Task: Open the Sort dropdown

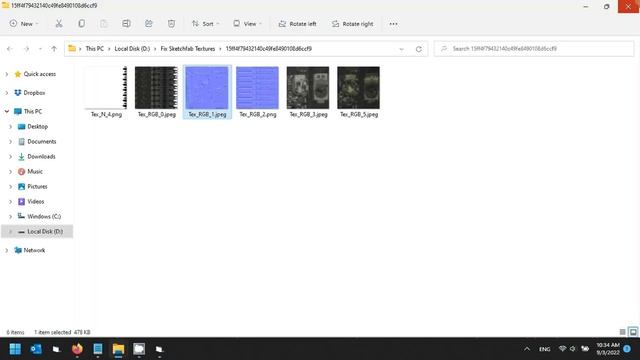Action: (205, 24)
